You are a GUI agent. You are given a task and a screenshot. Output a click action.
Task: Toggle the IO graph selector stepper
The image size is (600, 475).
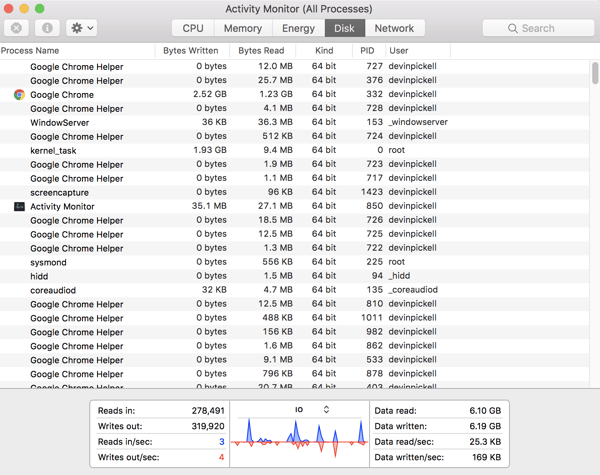click(326, 410)
